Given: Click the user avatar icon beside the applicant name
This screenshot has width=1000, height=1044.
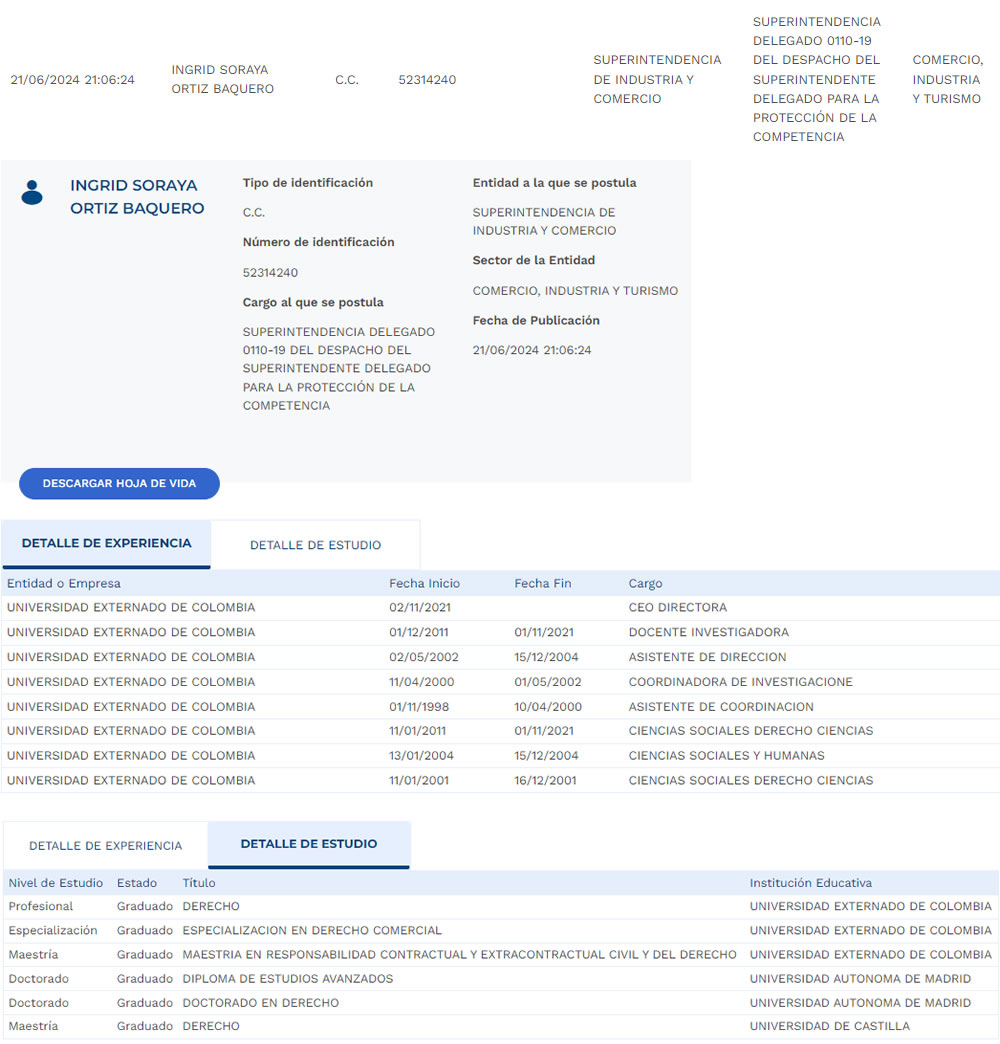Looking at the screenshot, I should 32,192.
